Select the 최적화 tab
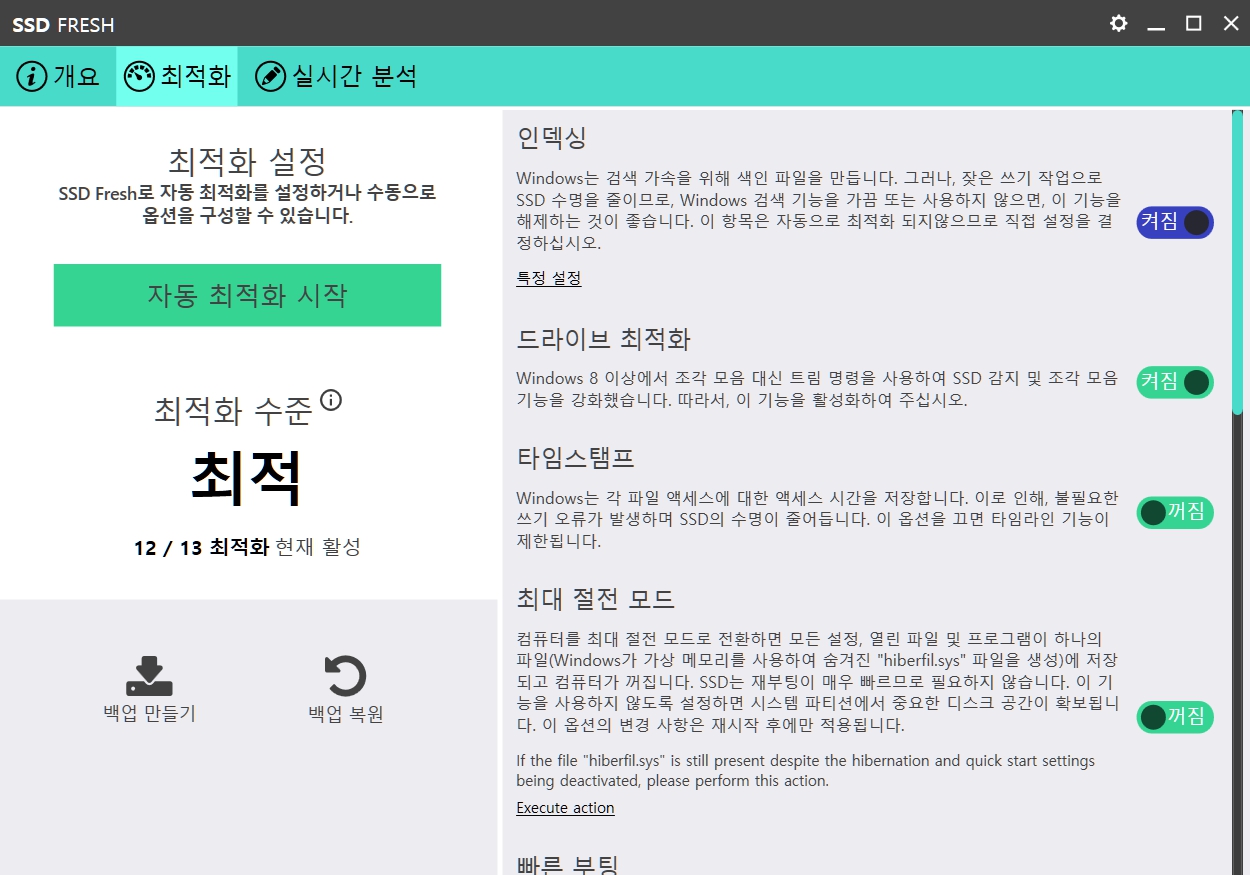Image resolution: width=1250 pixels, height=875 pixels. 177,76
